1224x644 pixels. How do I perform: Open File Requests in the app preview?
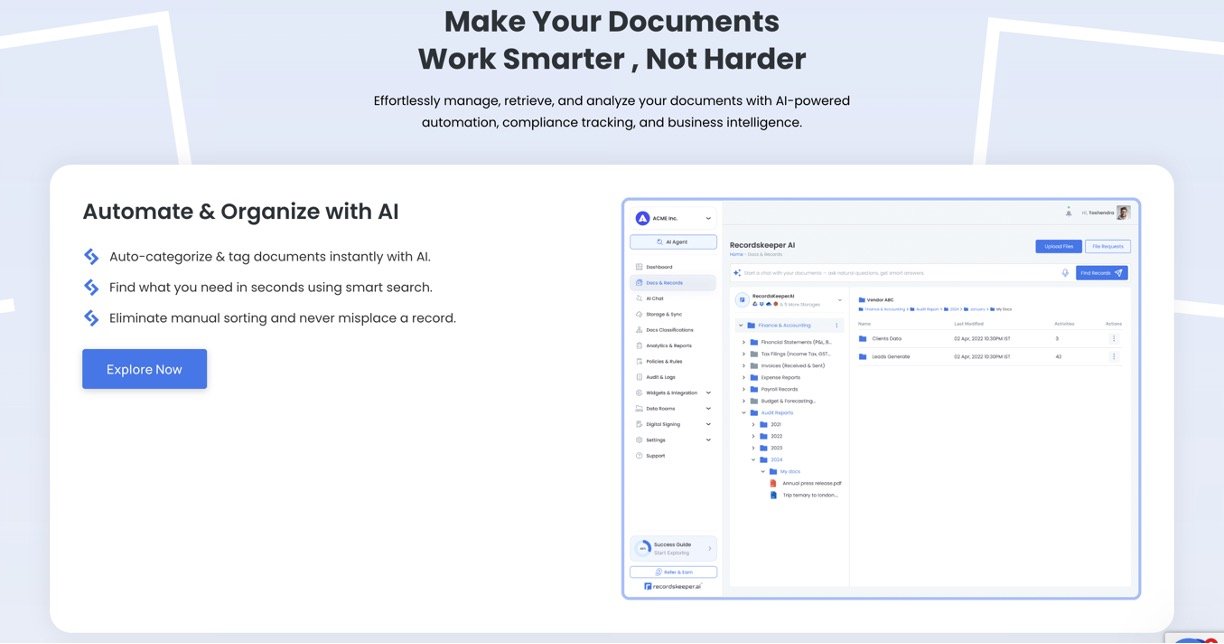pyautogui.click(x=1108, y=246)
